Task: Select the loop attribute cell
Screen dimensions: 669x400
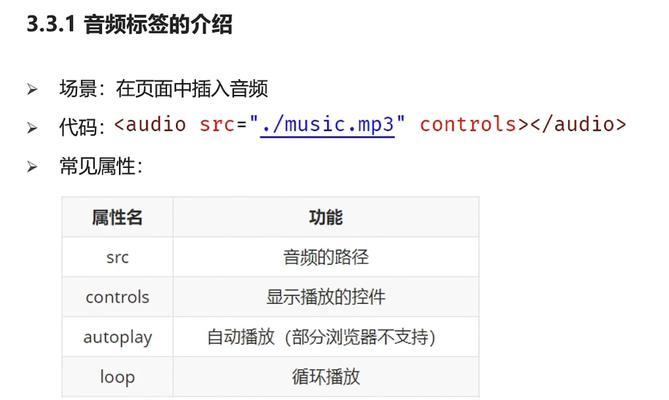Action: (x=117, y=377)
